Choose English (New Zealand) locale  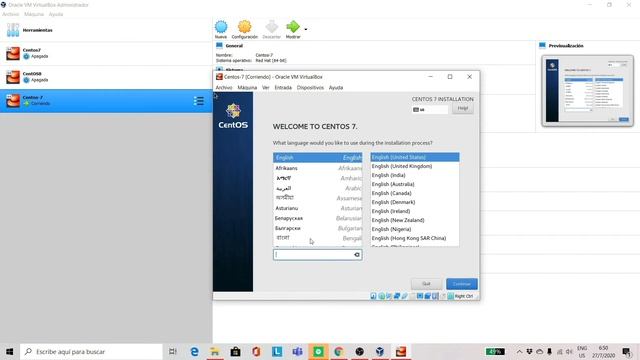[x=415, y=220]
